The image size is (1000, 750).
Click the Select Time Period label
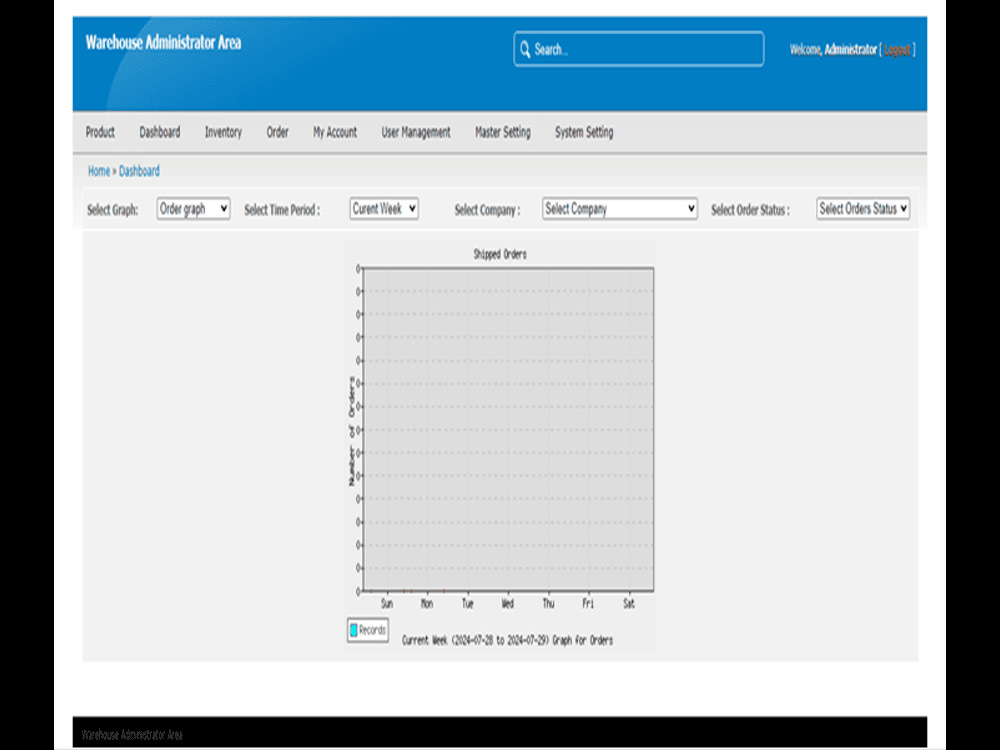coord(282,210)
